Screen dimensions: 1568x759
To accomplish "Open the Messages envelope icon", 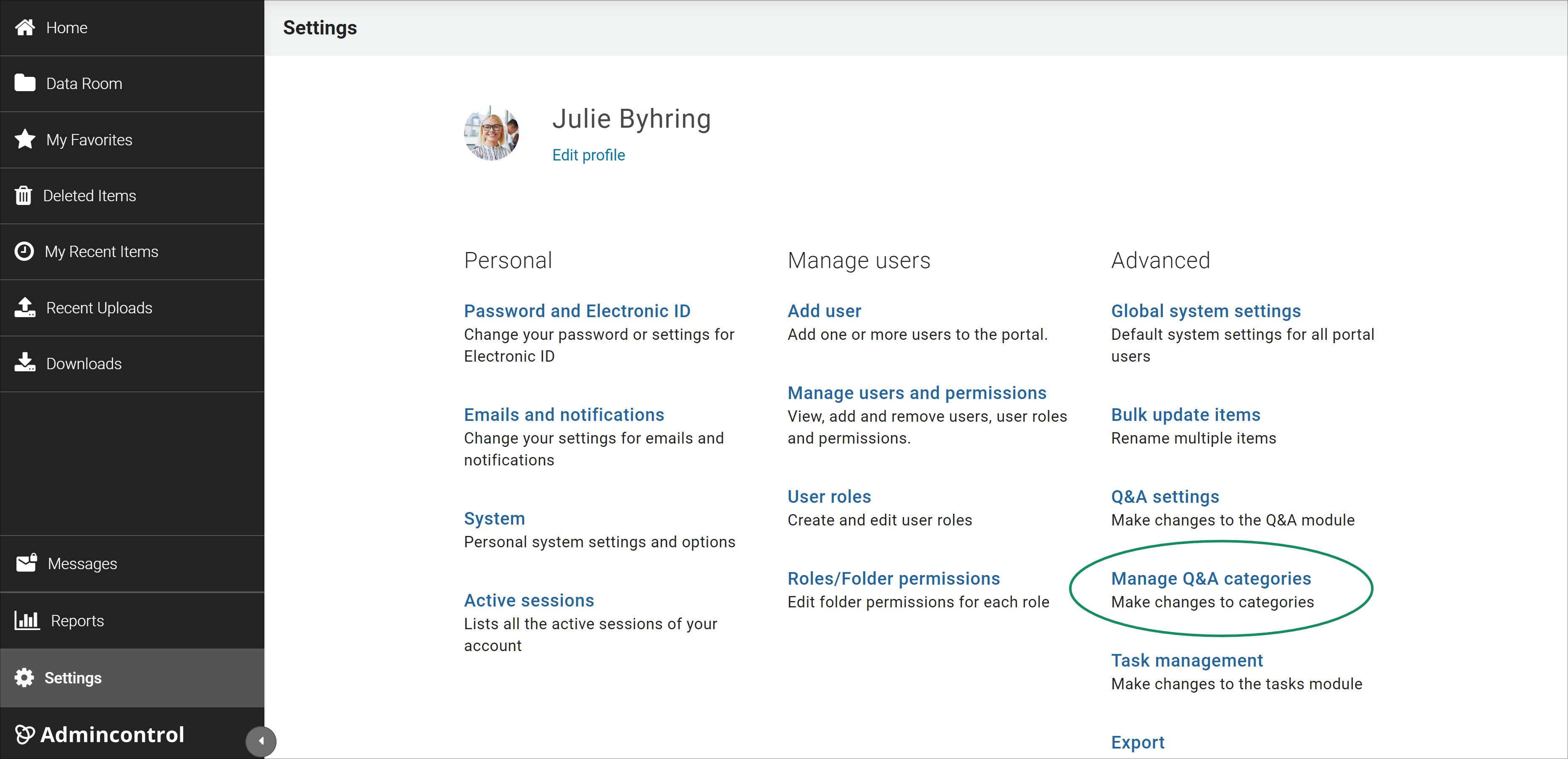I will 26,563.
